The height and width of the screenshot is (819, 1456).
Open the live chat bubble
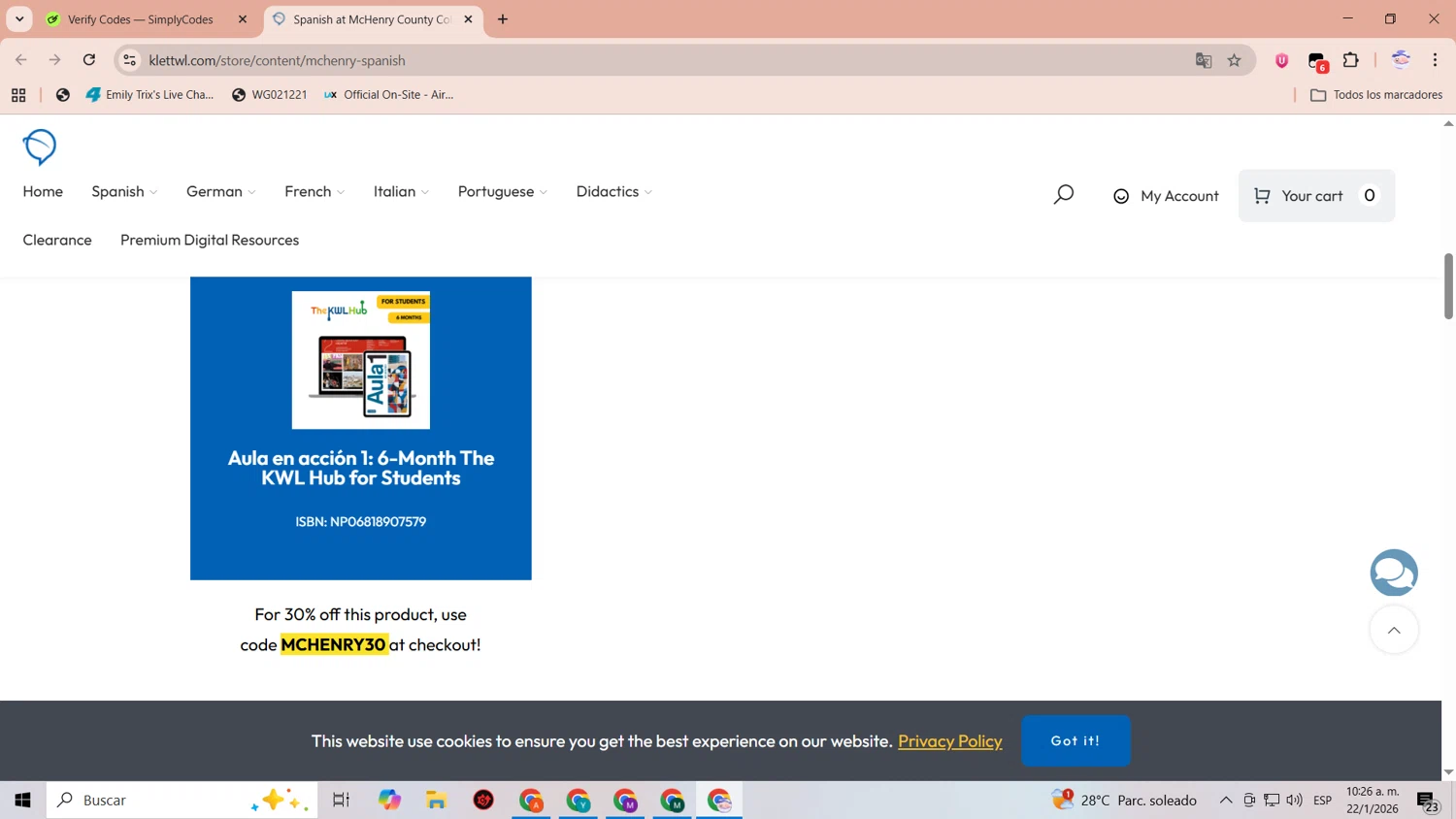click(1394, 573)
